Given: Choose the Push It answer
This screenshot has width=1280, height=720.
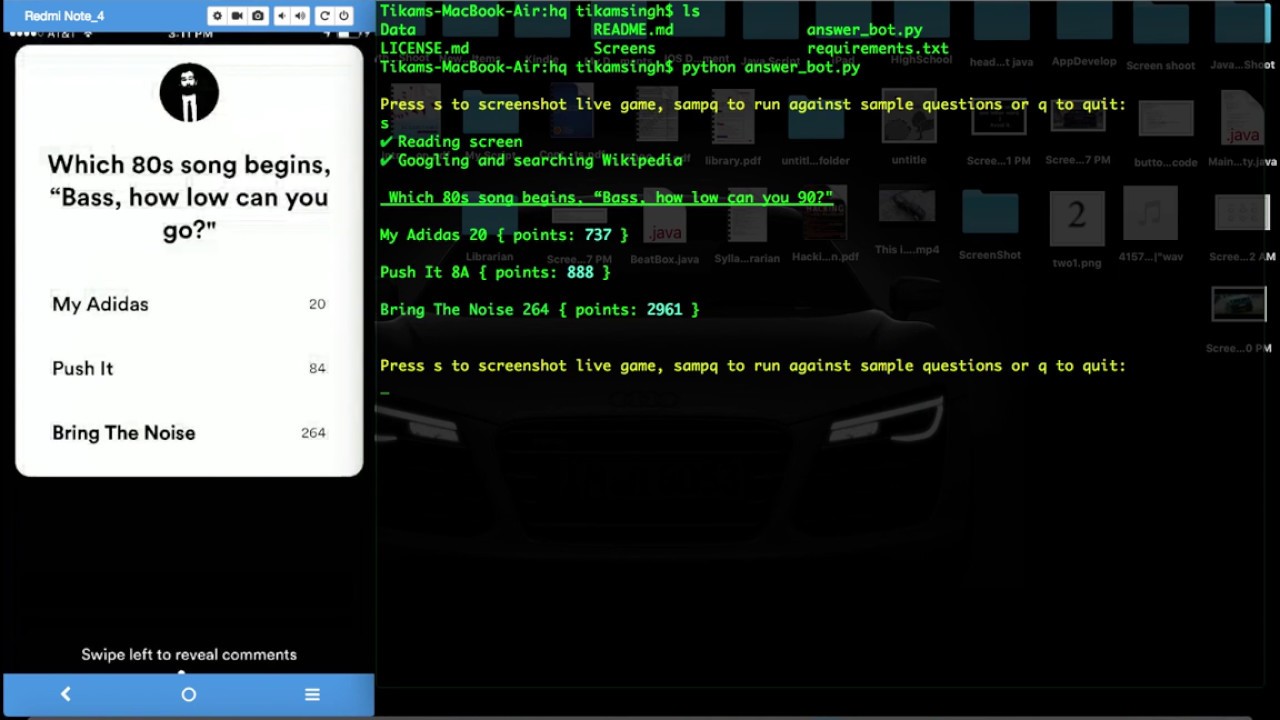Looking at the screenshot, I should click(x=189, y=368).
